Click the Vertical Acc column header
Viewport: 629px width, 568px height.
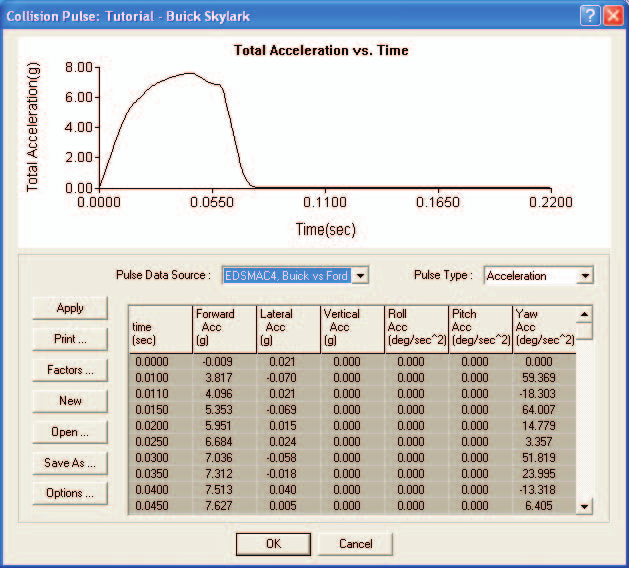tap(353, 330)
